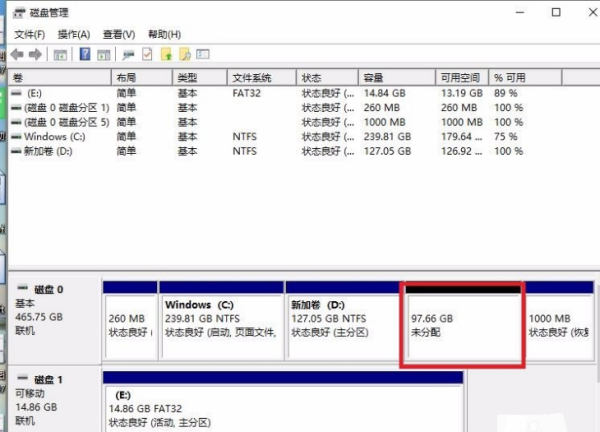The image size is (600, 432).
Task: Click the 75 % available cell
Action: [505, 137]
